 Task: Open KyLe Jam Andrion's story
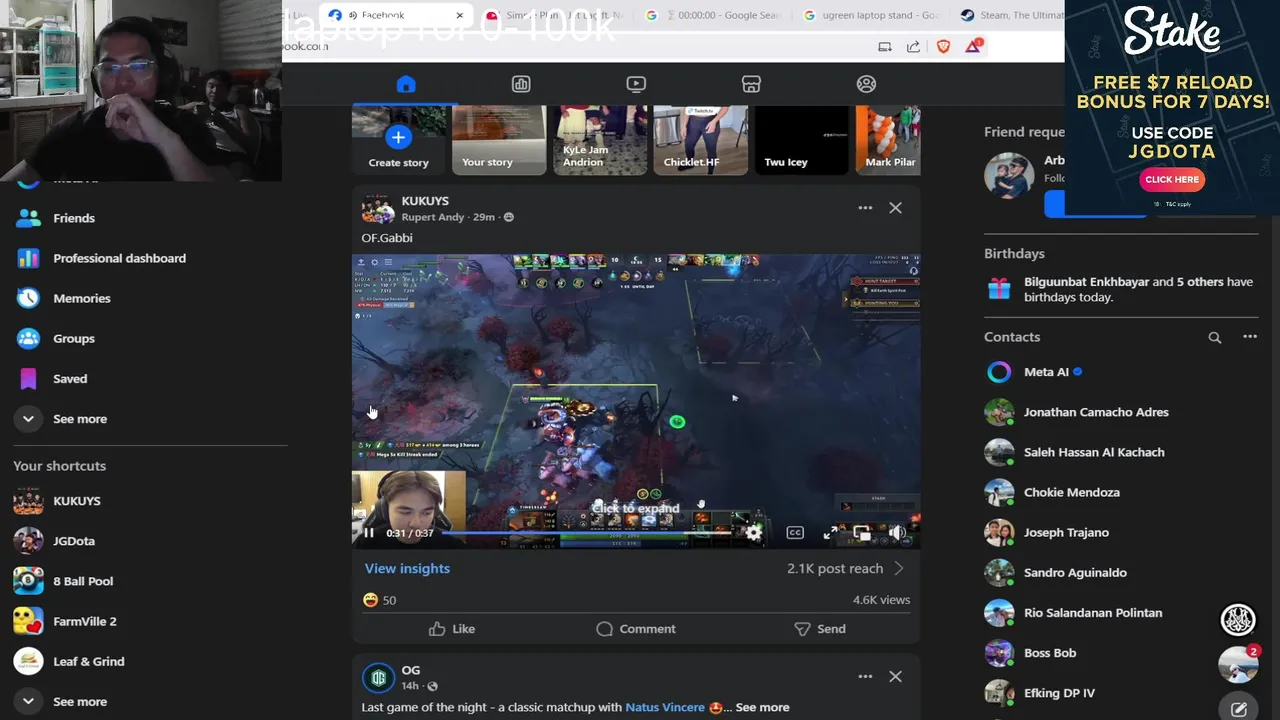coord(599,140)
